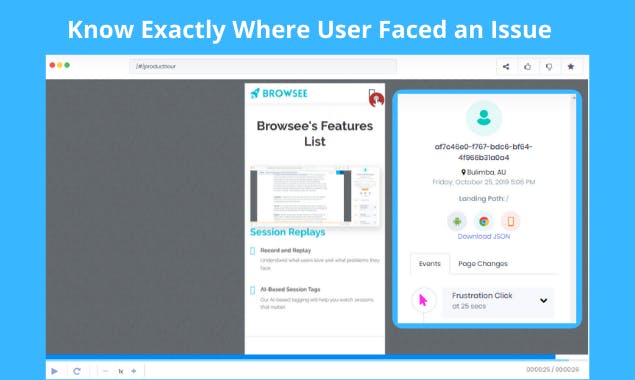Click the thumbs-up icon

527,67
